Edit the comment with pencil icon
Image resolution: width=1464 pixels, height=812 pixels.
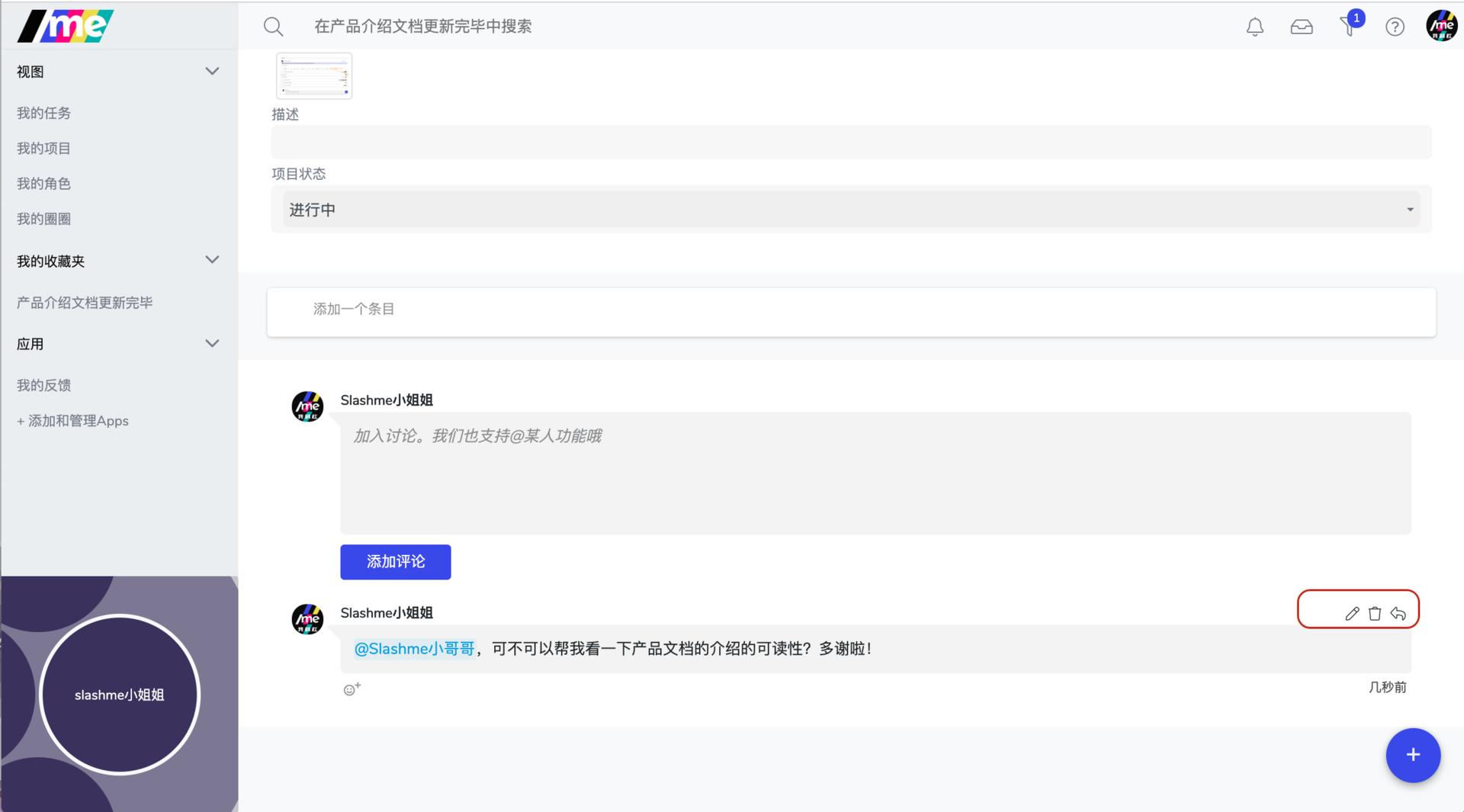pos(1352,614)
